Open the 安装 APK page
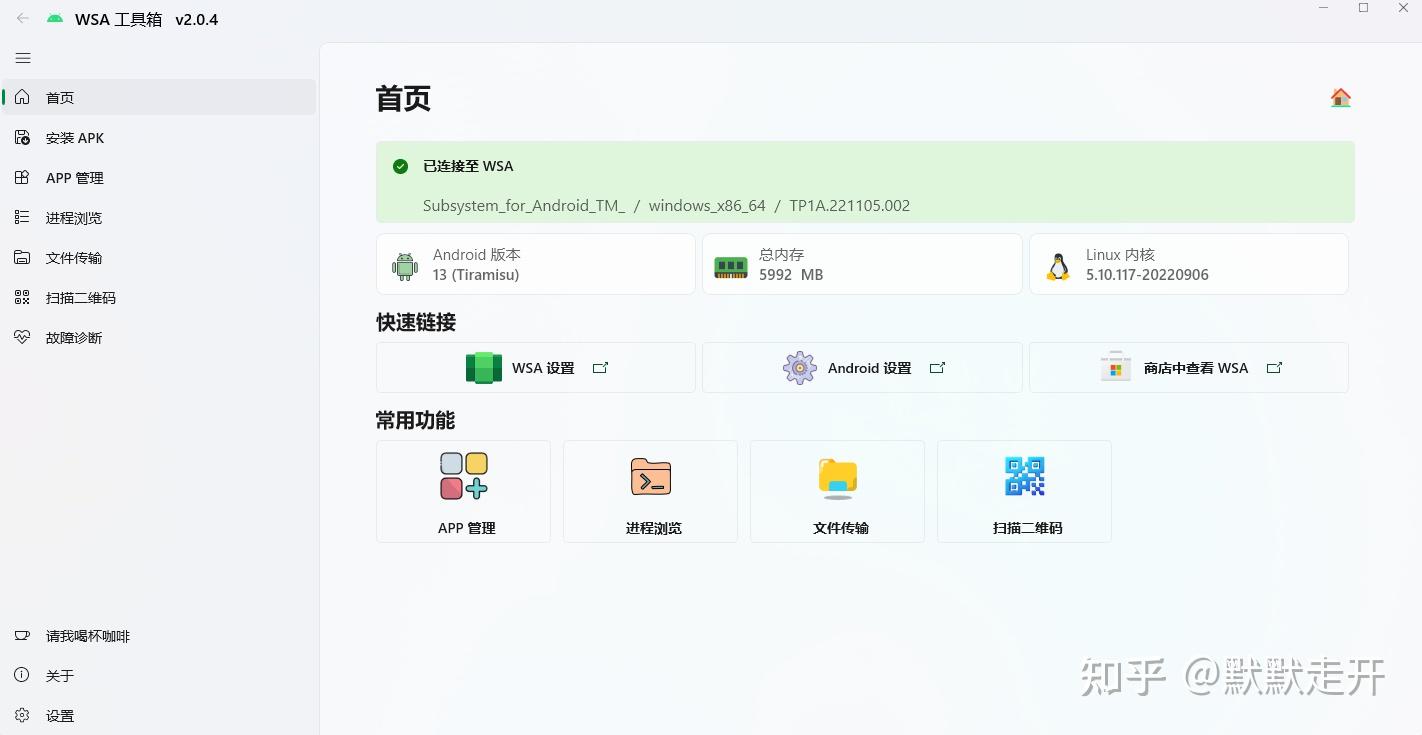 pyautogui.click(x=75, y=138)
